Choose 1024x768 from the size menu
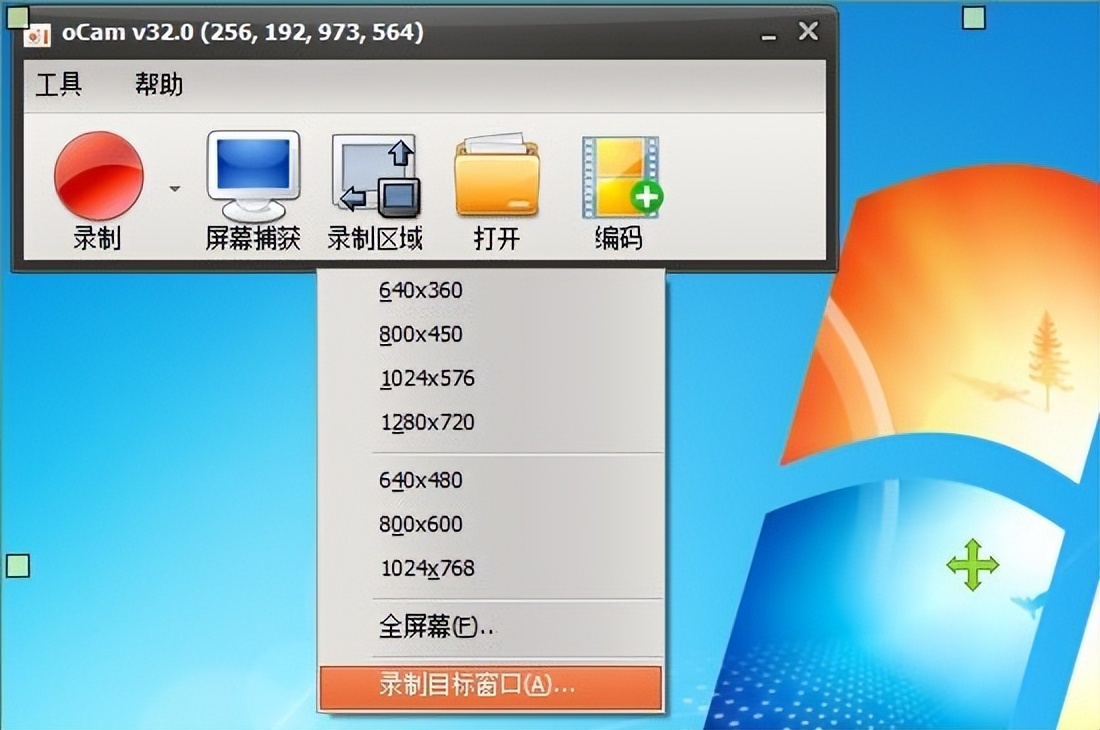Viewport: 1100px width, 730px height. coord(491,568)
